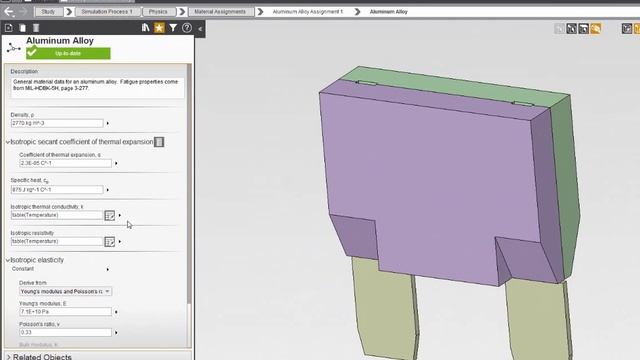Open the resistivity table editor icon
The height and width of the screenshot is (360, 640).
coord(109,242)
